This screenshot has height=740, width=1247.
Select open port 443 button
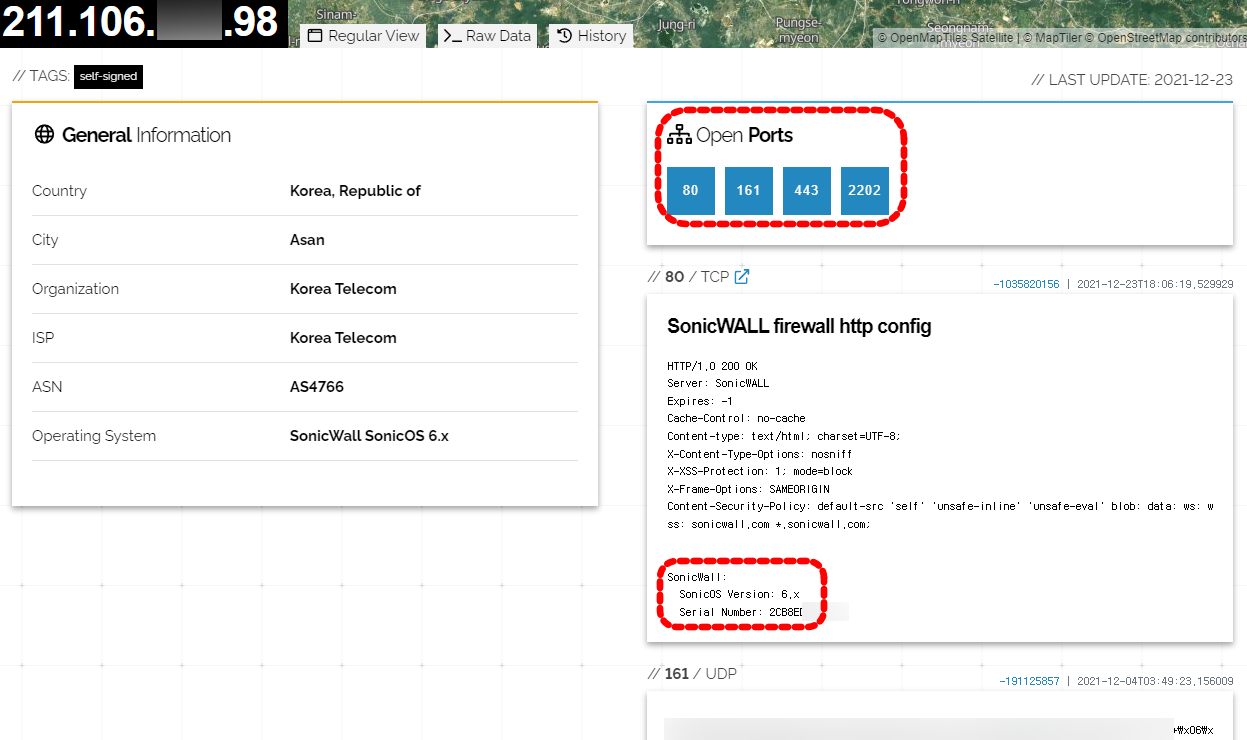click(807, 191)
